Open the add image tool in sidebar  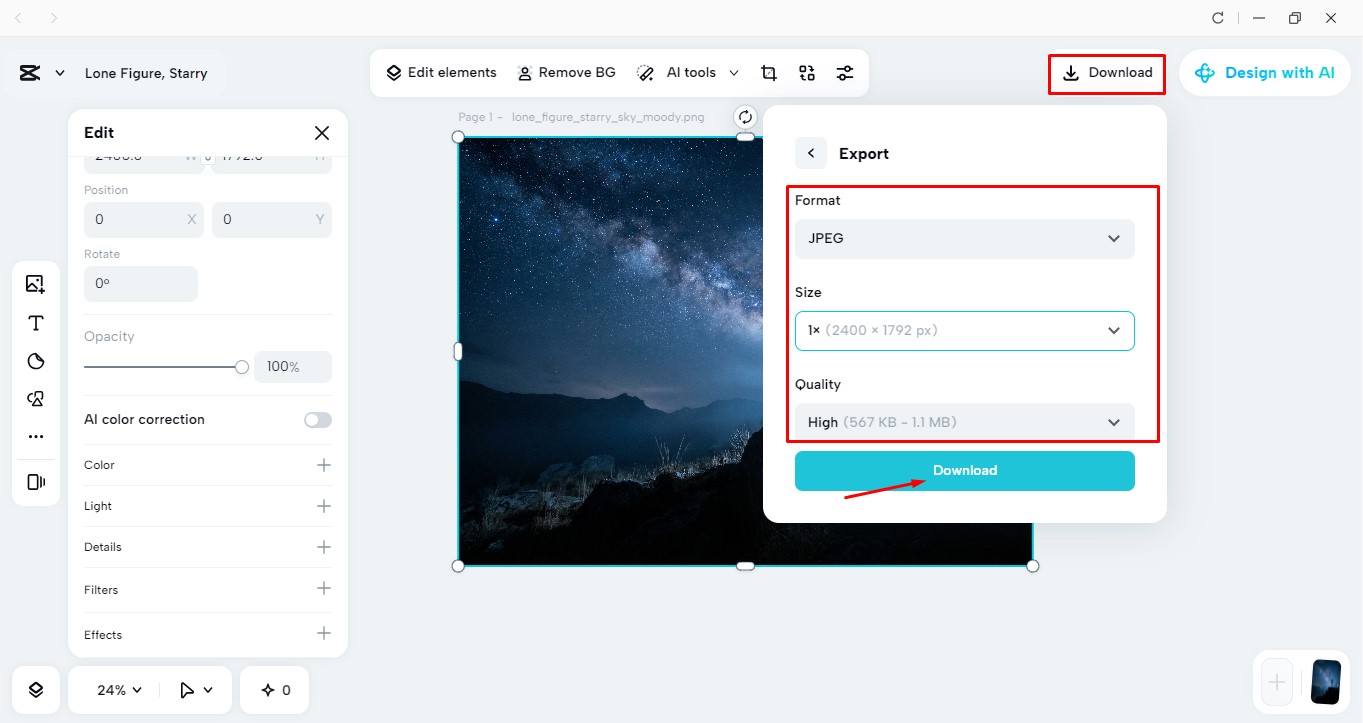point(36,284)
